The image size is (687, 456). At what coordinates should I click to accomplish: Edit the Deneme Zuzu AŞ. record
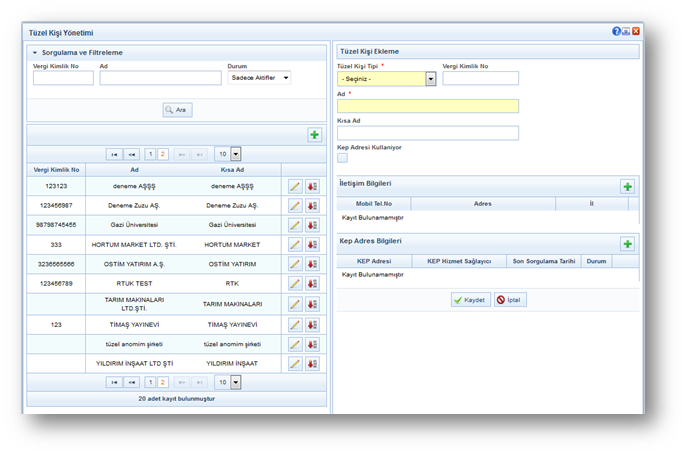point(295,206)
